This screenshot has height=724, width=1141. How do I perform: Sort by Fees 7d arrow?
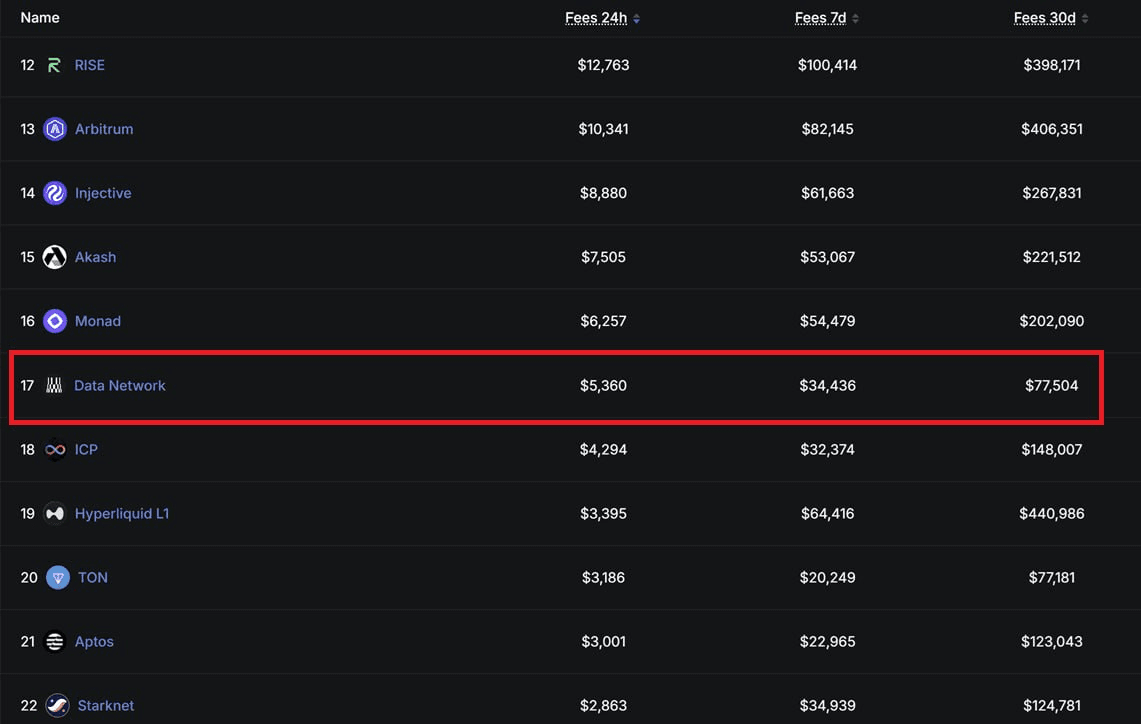[856, 19]
